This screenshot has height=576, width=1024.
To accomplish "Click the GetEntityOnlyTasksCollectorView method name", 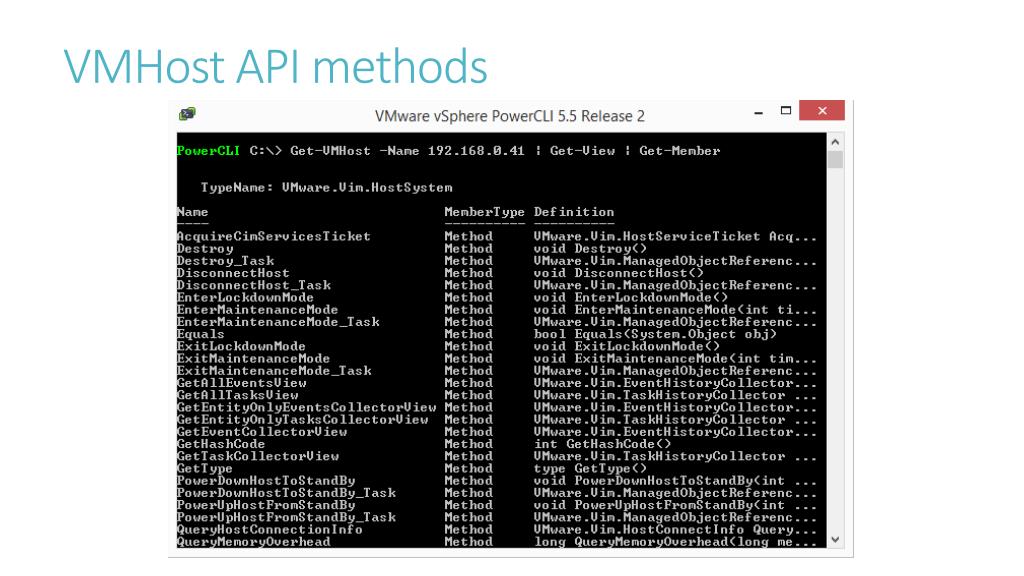I will pos(302,420).
